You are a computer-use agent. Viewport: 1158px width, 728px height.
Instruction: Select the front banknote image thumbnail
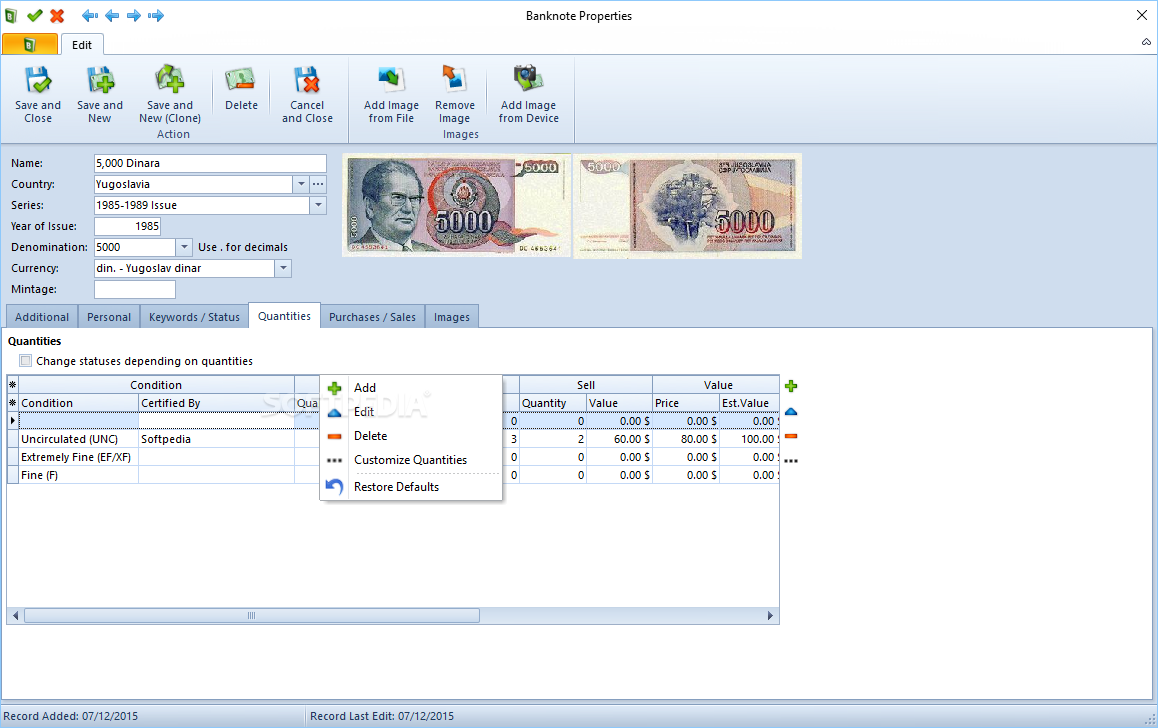pos(456,205)
